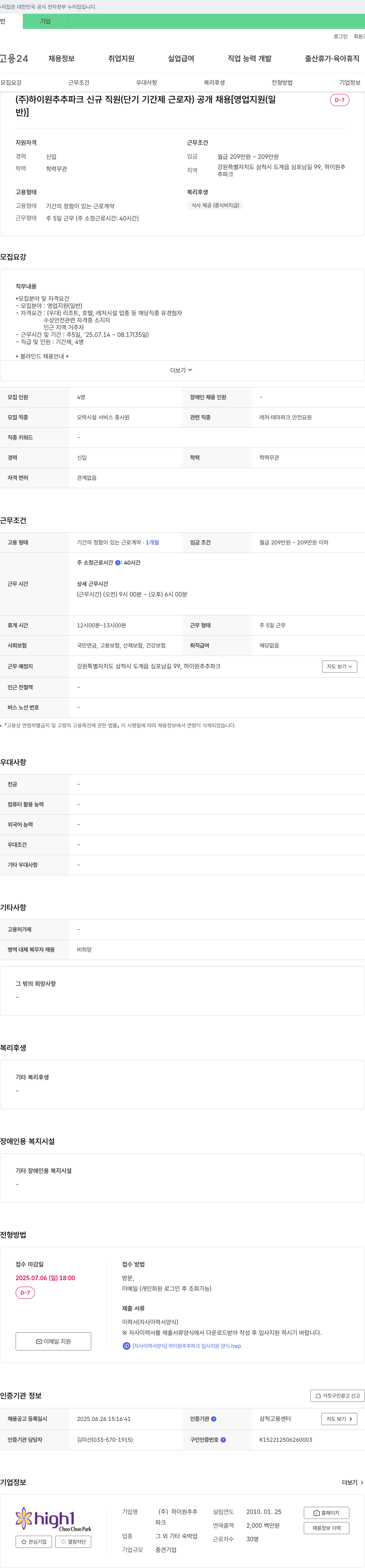Click the 더보기 link beside 기업정보
This screenshot has width=365, height=1568.
click(352, 1482)
